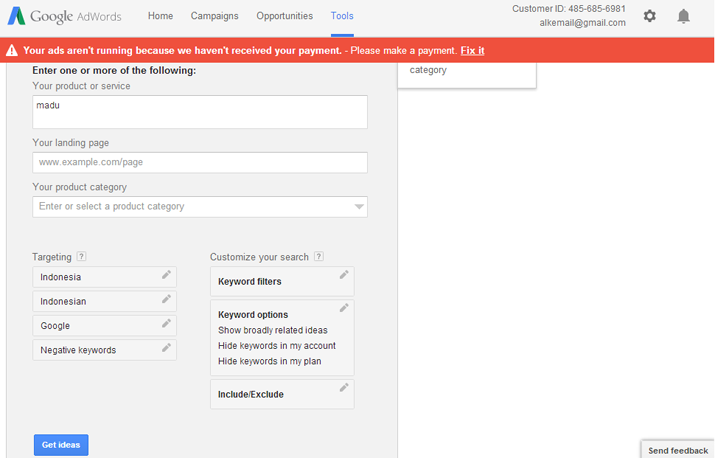Go to the Campaigns tab
The width and height of the screenshot is (715, 458).
[214, 16]
